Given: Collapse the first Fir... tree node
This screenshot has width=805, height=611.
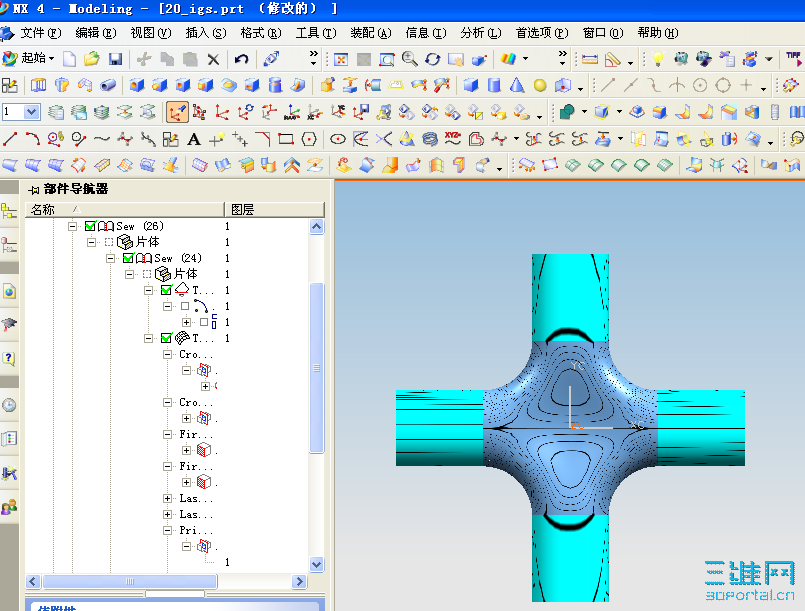Looking at the screenshot, I should [167, 434].
